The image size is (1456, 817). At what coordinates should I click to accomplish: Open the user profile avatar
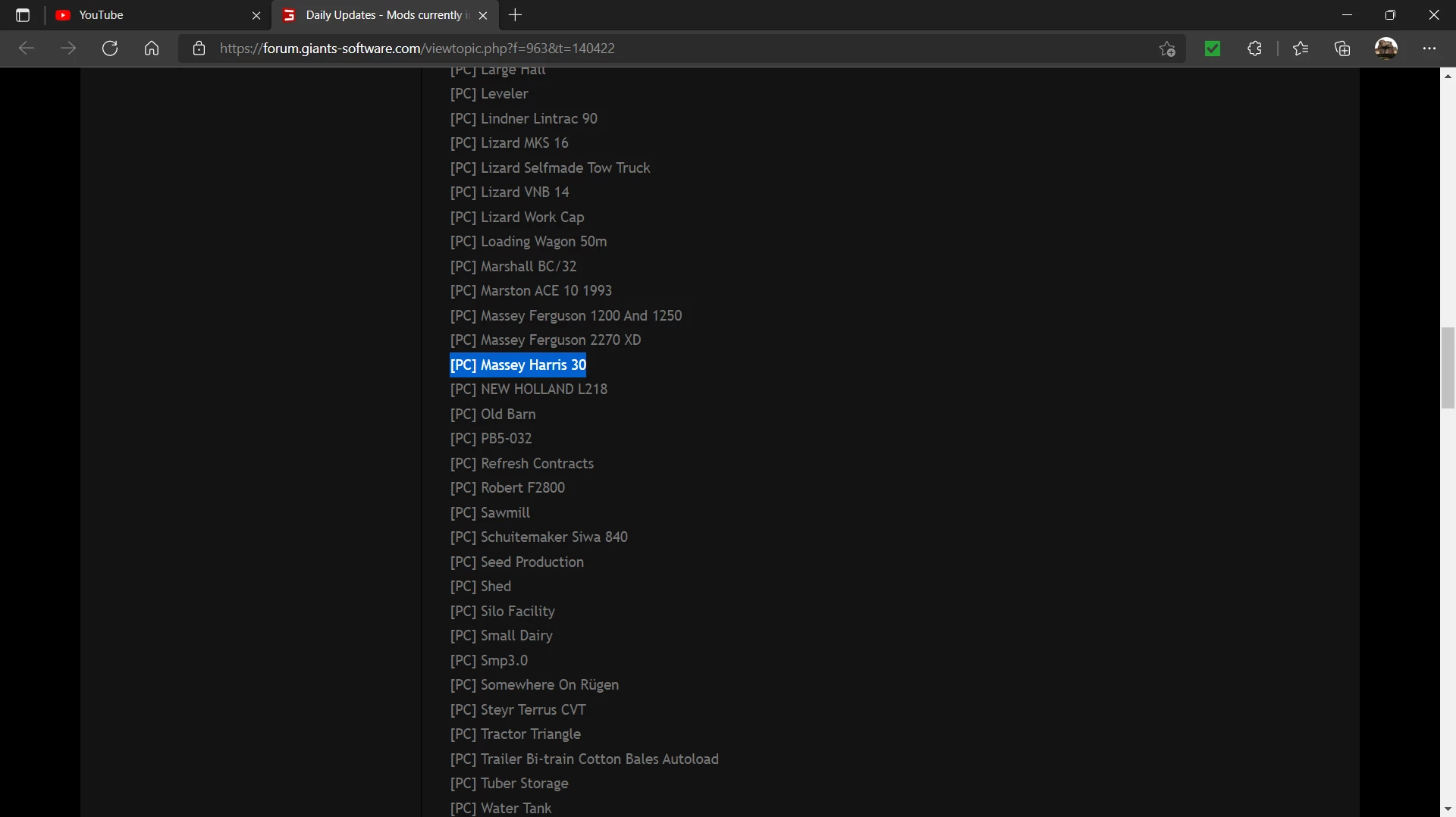click(x=1386, y=49)
